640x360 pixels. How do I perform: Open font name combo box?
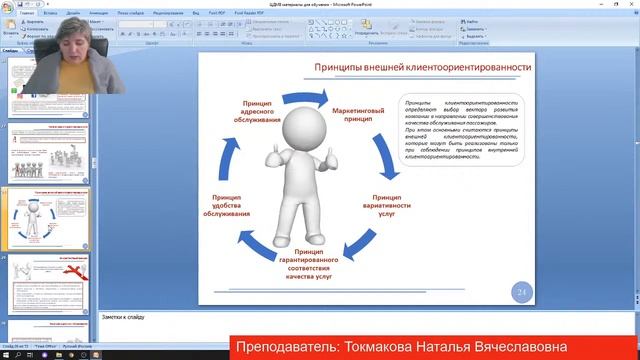(136, 24)
